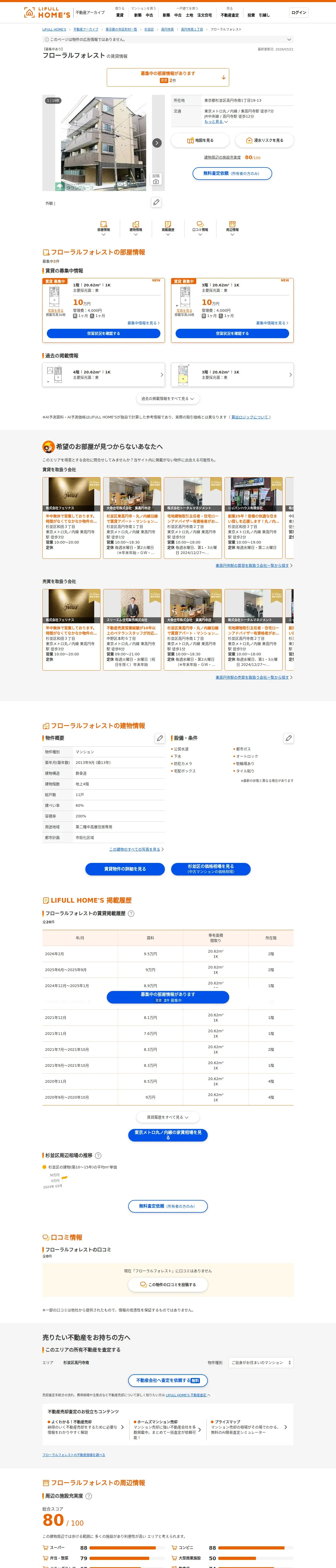Open 株式会社フェリナス rental company card
Viewport: 336px width, 1568px height.
tap(71, 518)
